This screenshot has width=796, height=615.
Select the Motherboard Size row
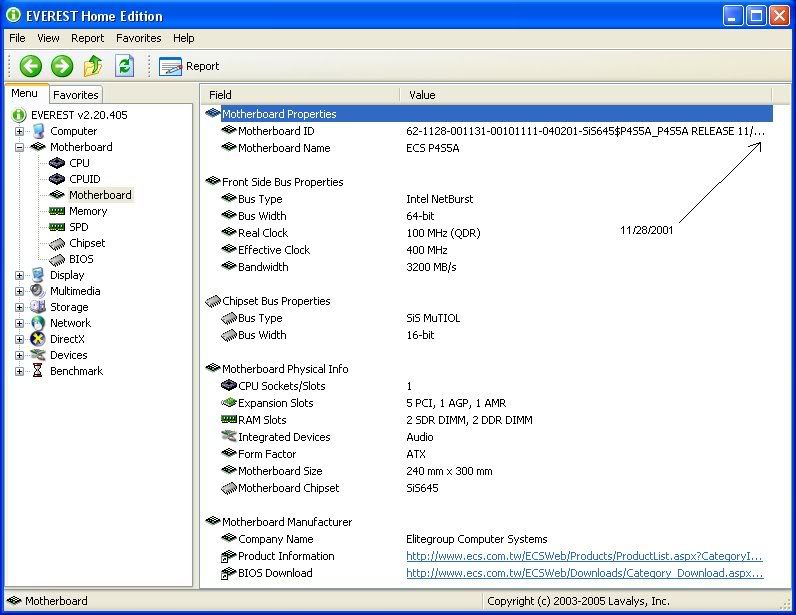(x=488, y=471)
